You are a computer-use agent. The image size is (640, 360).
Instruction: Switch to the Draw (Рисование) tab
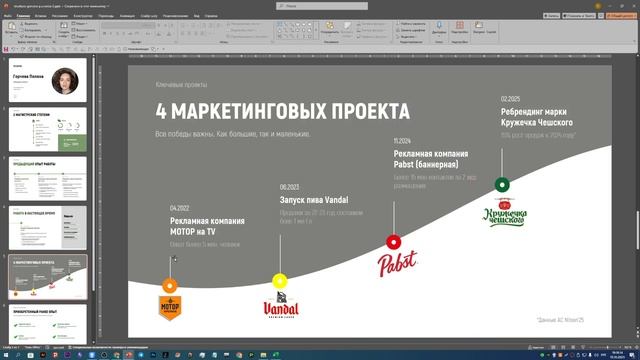click(x=60, y=16)
